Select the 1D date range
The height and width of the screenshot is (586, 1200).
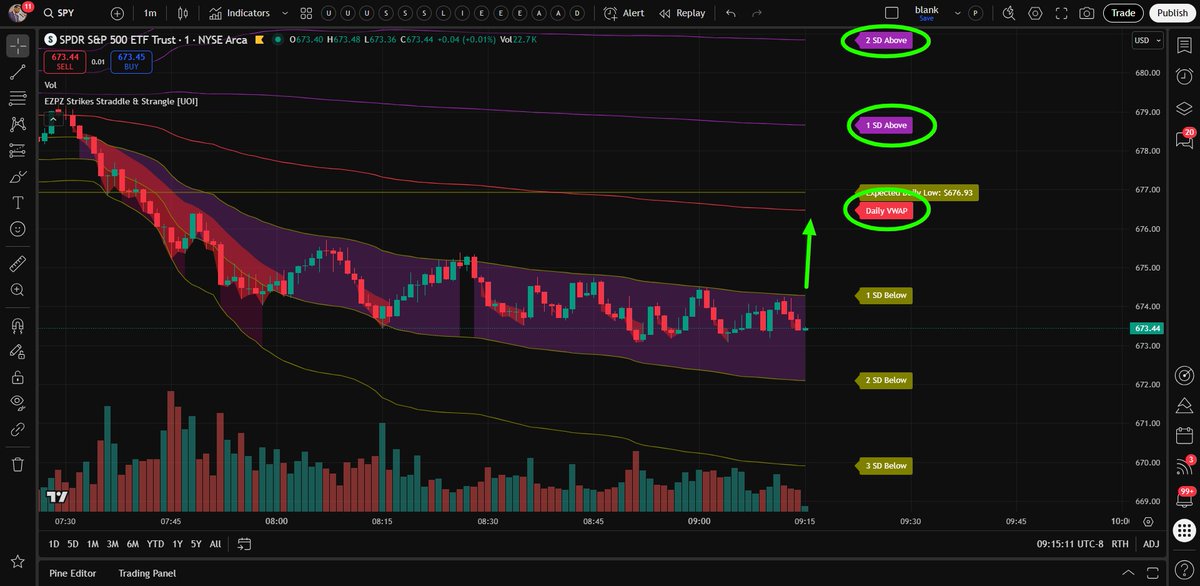click(55, 544)
